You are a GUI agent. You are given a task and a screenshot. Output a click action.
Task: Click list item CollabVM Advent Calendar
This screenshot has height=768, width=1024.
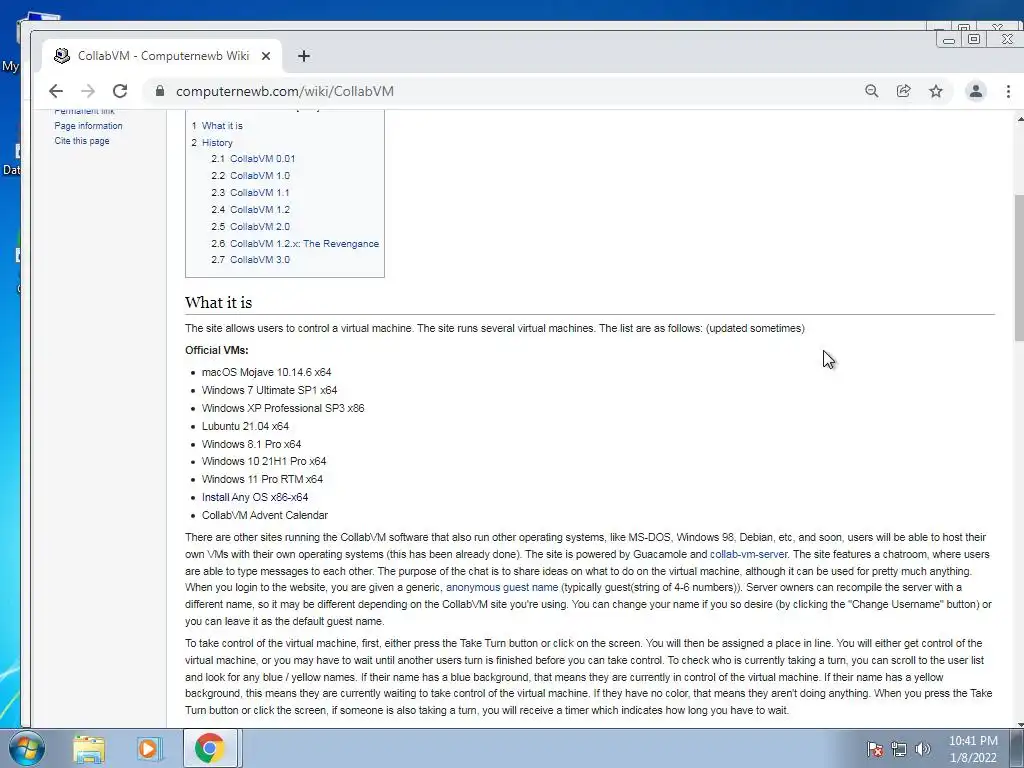(264, 515)
